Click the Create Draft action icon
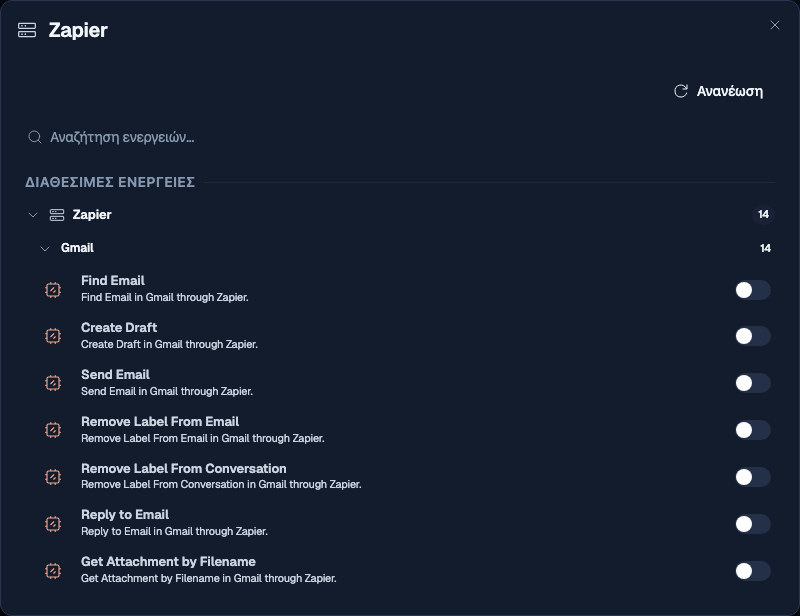800x616 pixels. coord(53,336)
